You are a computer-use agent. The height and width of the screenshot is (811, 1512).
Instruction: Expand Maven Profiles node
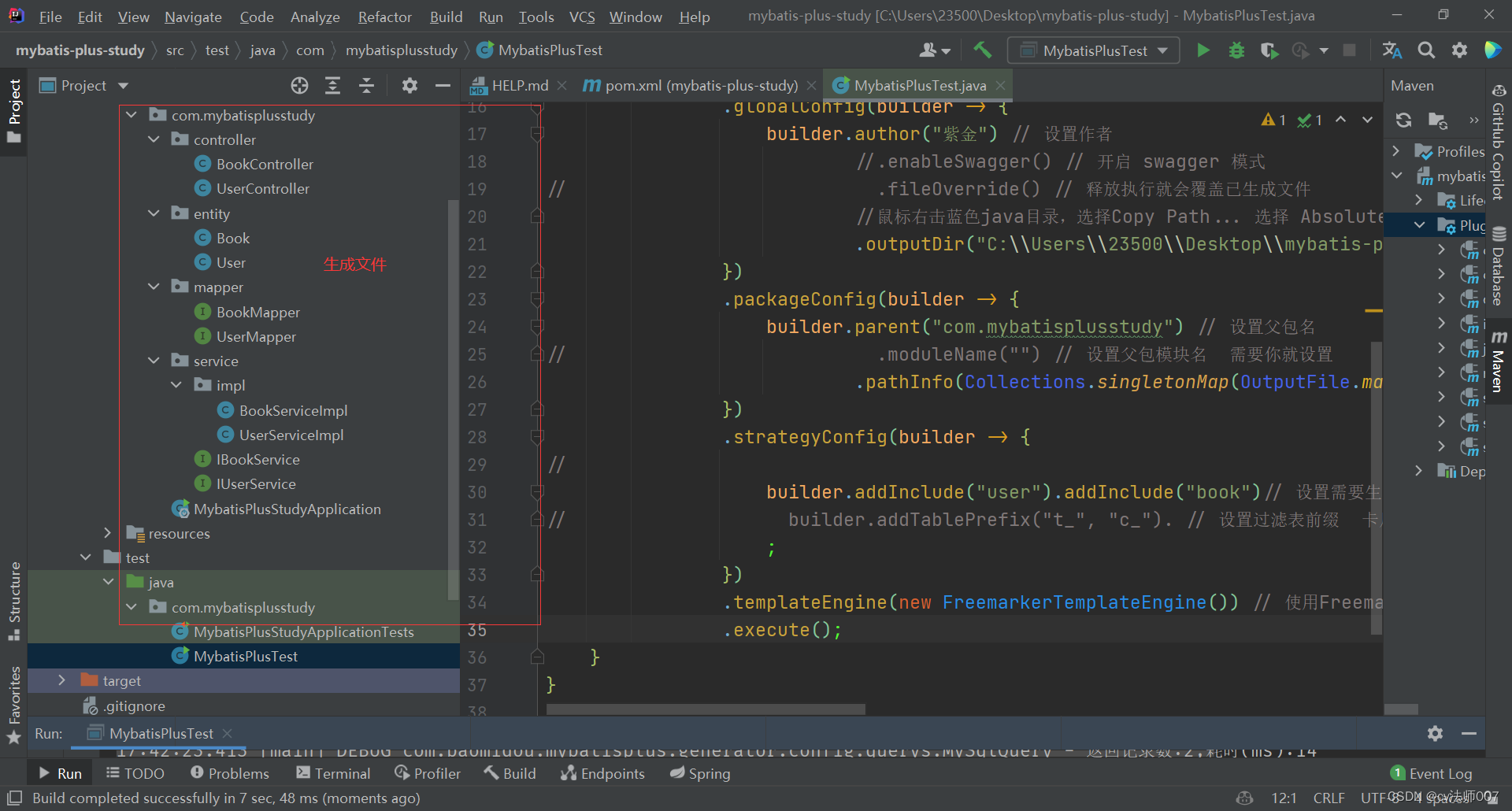1396,150
